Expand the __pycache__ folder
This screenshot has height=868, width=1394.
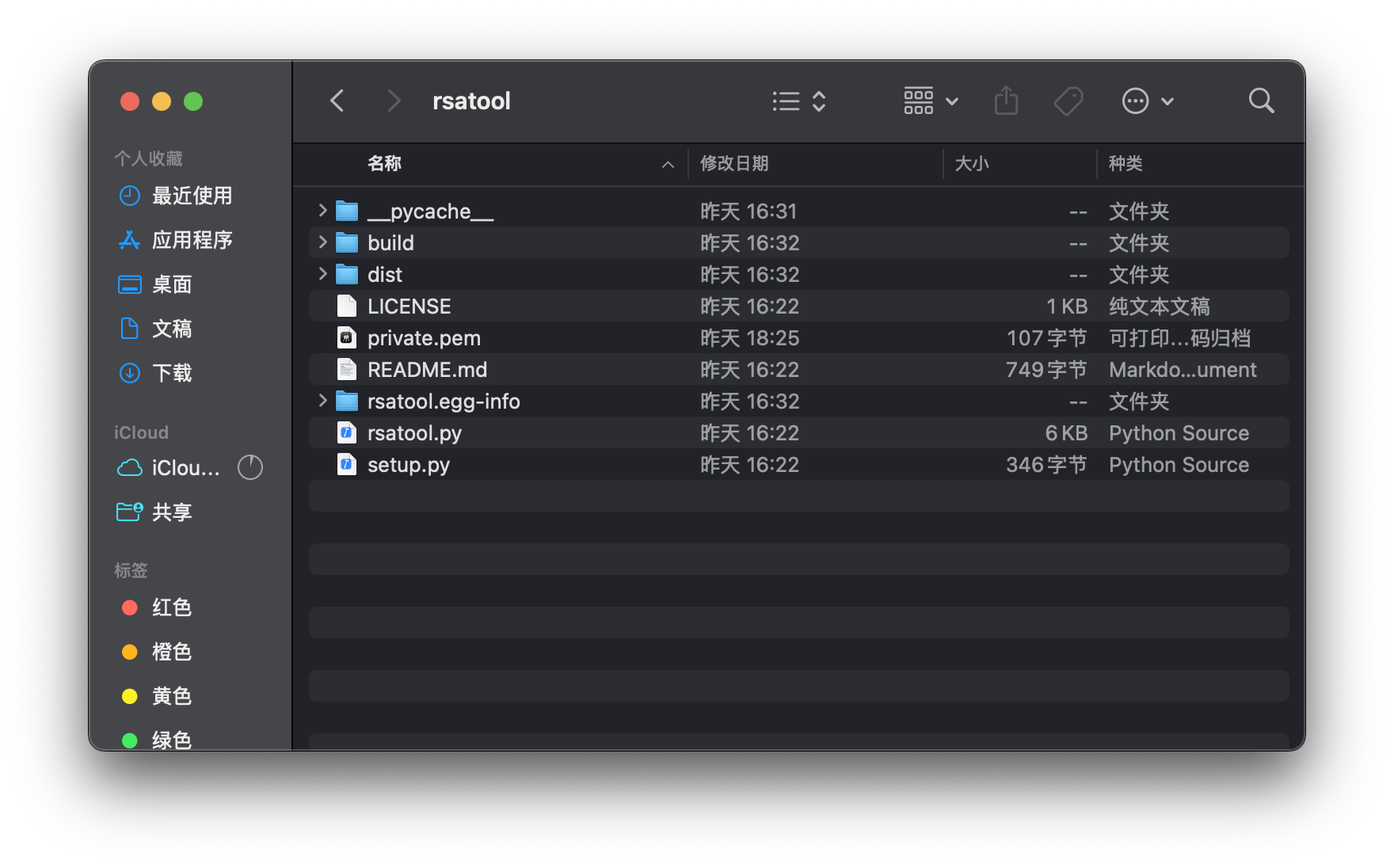coord(322,210)
